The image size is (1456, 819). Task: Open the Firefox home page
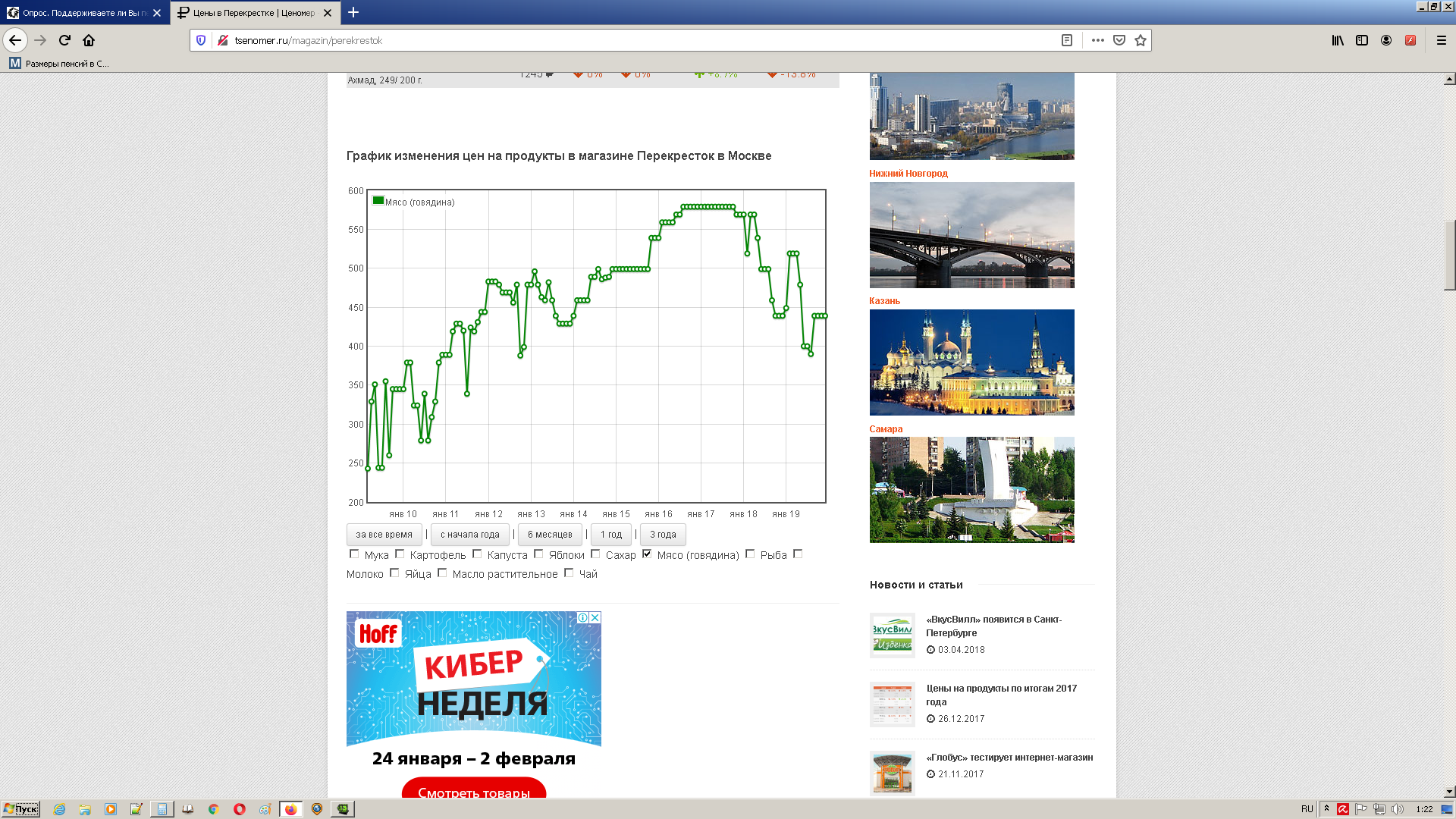pos(89,40)
